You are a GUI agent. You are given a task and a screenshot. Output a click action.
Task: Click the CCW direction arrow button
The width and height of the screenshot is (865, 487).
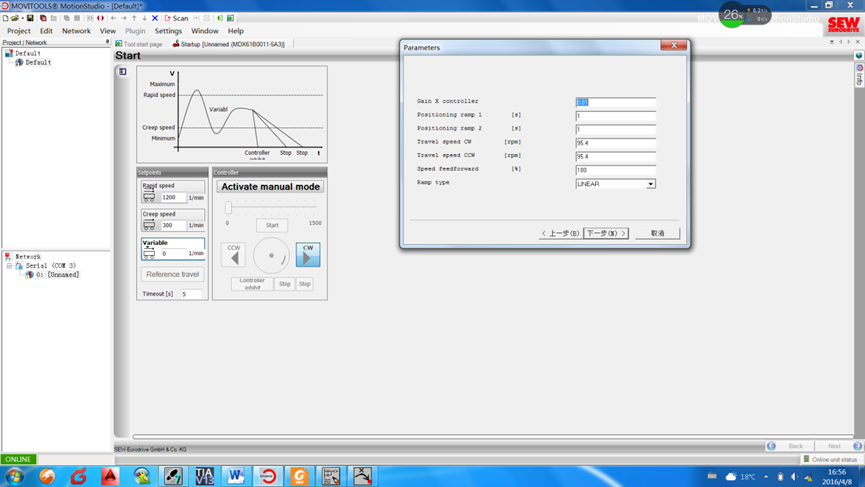click(234, 255)
